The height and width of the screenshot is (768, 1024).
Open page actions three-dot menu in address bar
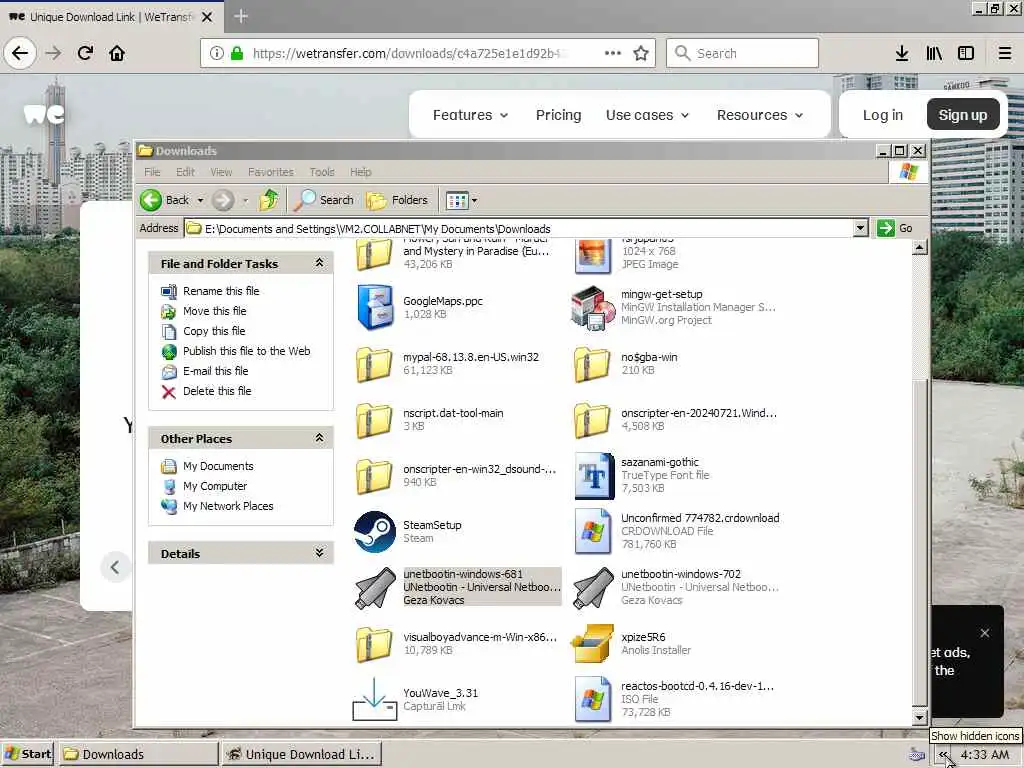613,53
